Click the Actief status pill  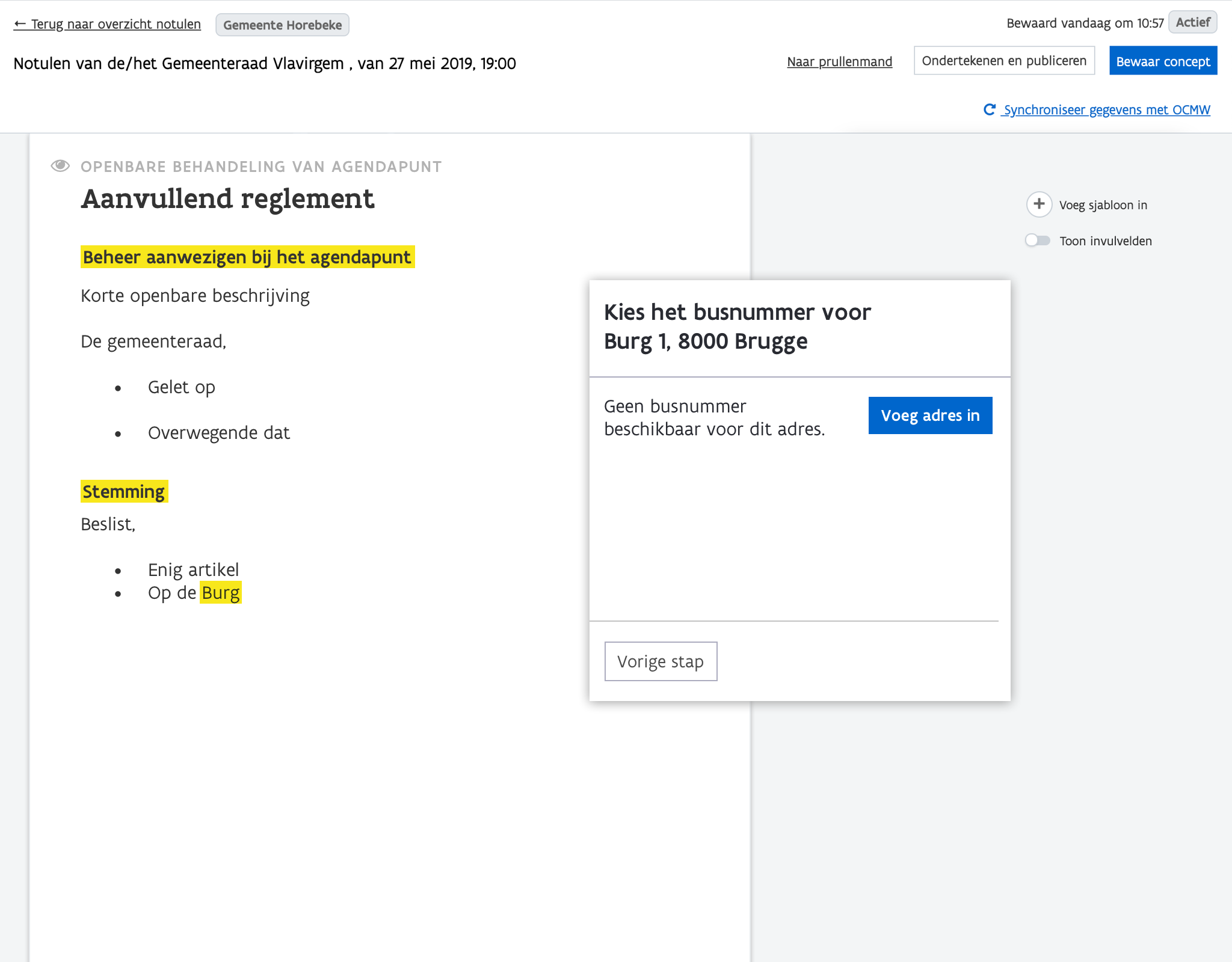[x=1192, y=22]
